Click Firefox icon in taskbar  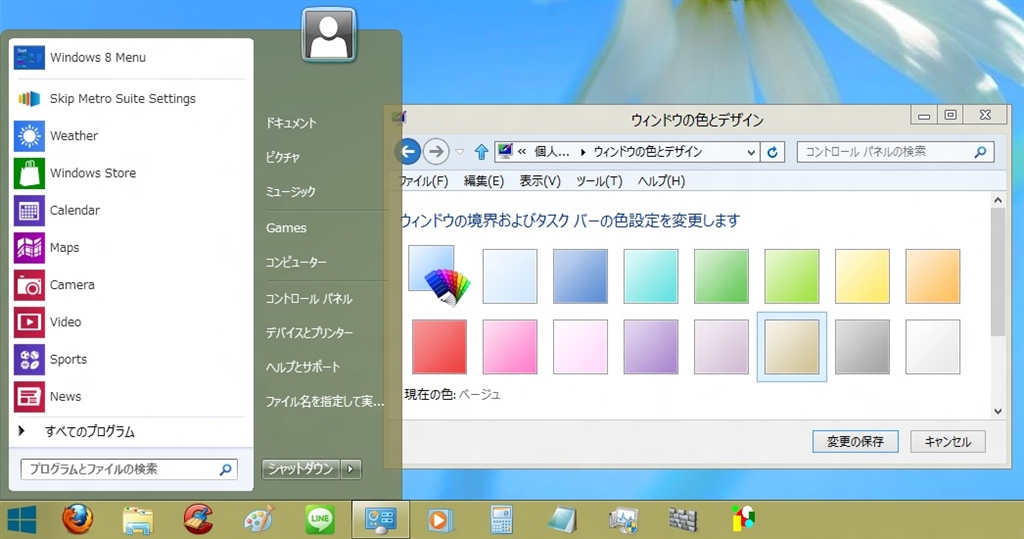coord(77,519)
